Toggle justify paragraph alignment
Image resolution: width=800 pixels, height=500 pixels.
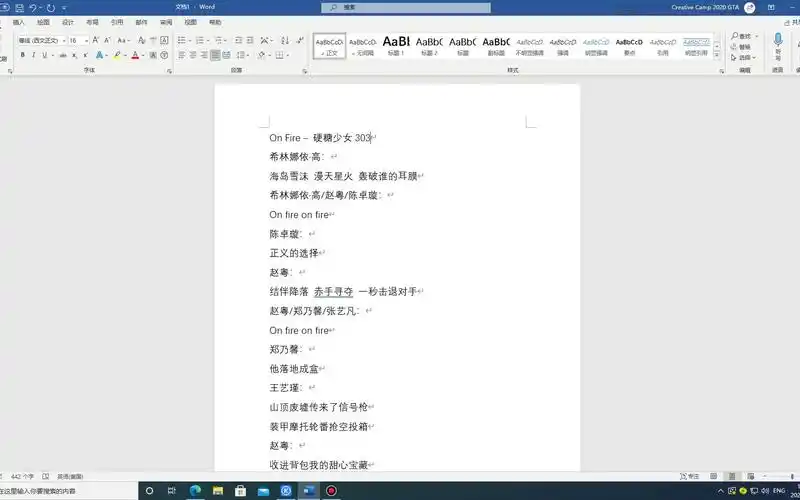215,55
